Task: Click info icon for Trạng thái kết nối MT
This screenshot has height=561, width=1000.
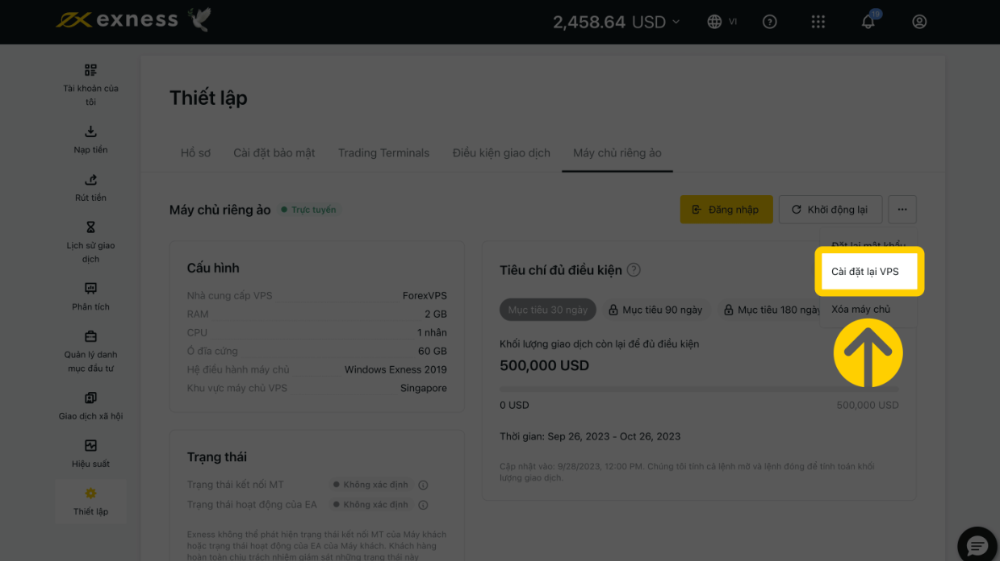Action: (x=423, y=485)
